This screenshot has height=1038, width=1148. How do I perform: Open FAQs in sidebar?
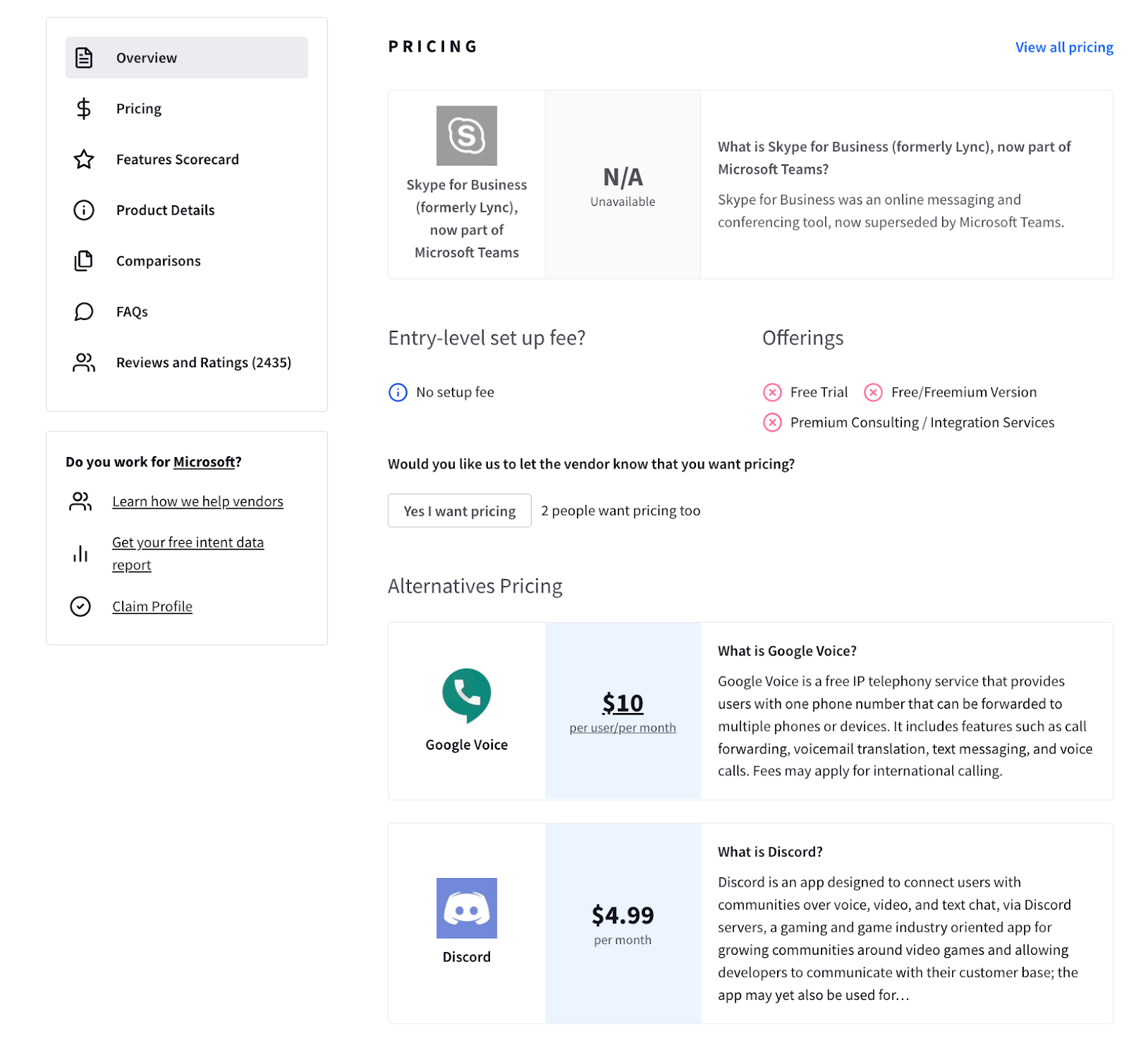pyautogui.click(x=187, y=311)
